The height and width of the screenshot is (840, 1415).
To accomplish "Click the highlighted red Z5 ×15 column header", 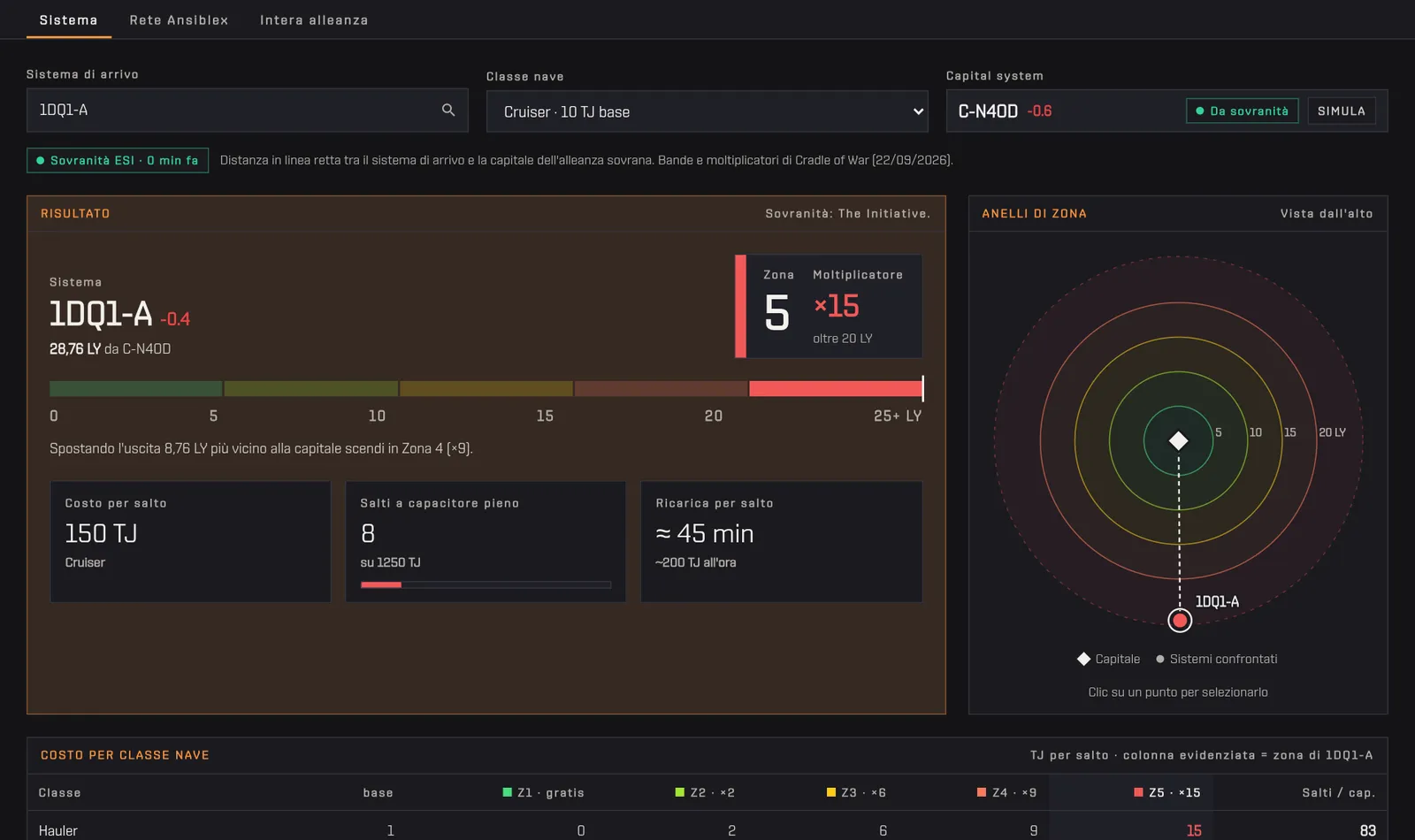I will coord(1167,792).
